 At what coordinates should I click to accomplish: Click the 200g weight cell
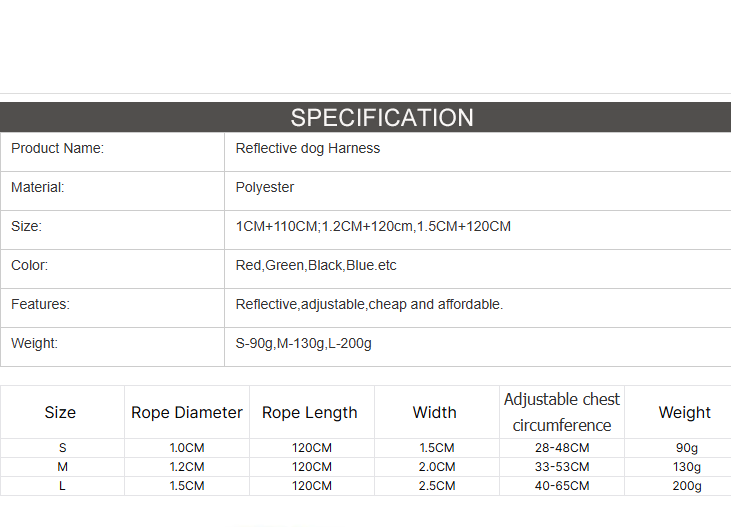(x=687, y=486)
